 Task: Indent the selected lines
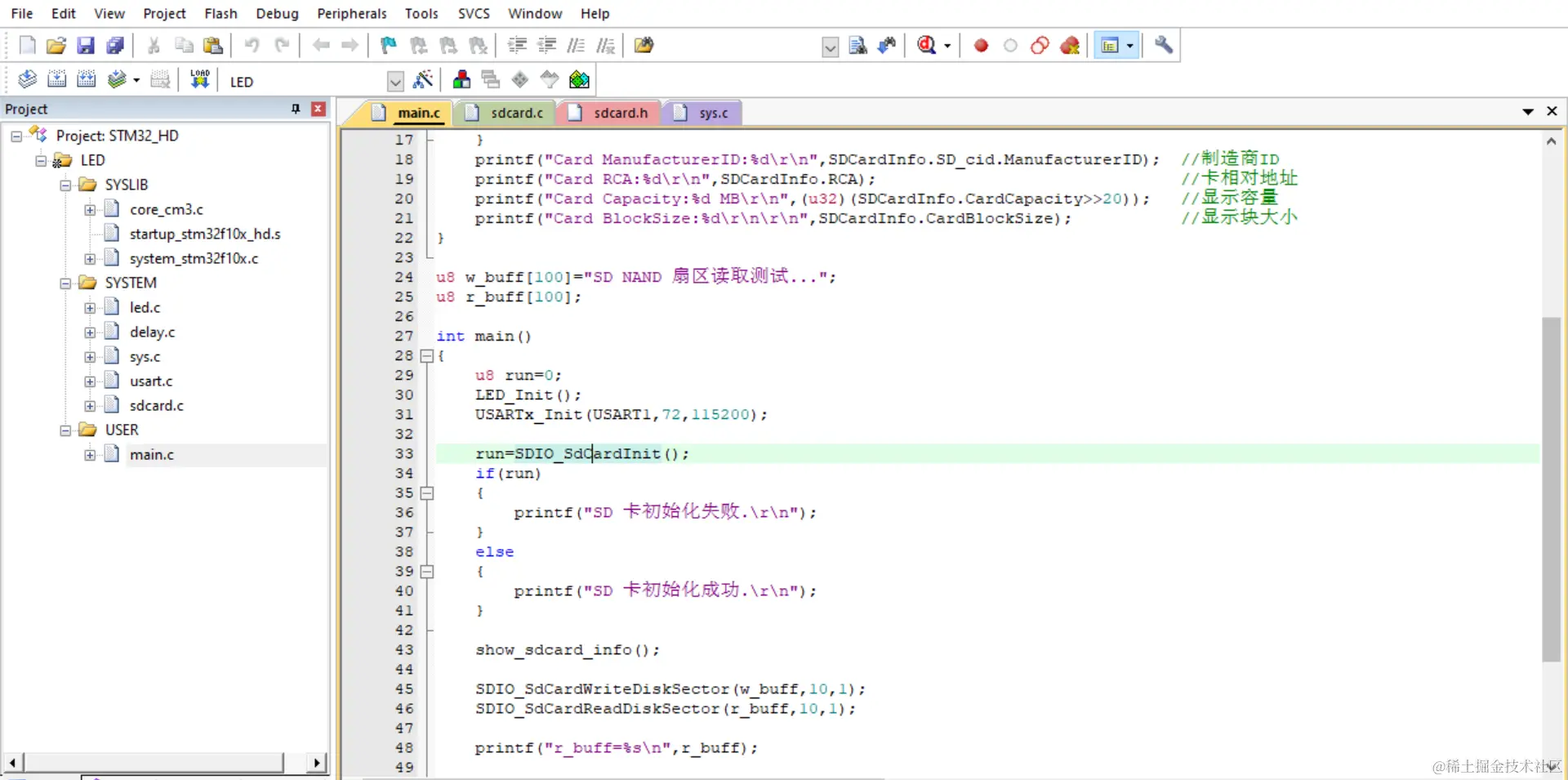point(517,46)
